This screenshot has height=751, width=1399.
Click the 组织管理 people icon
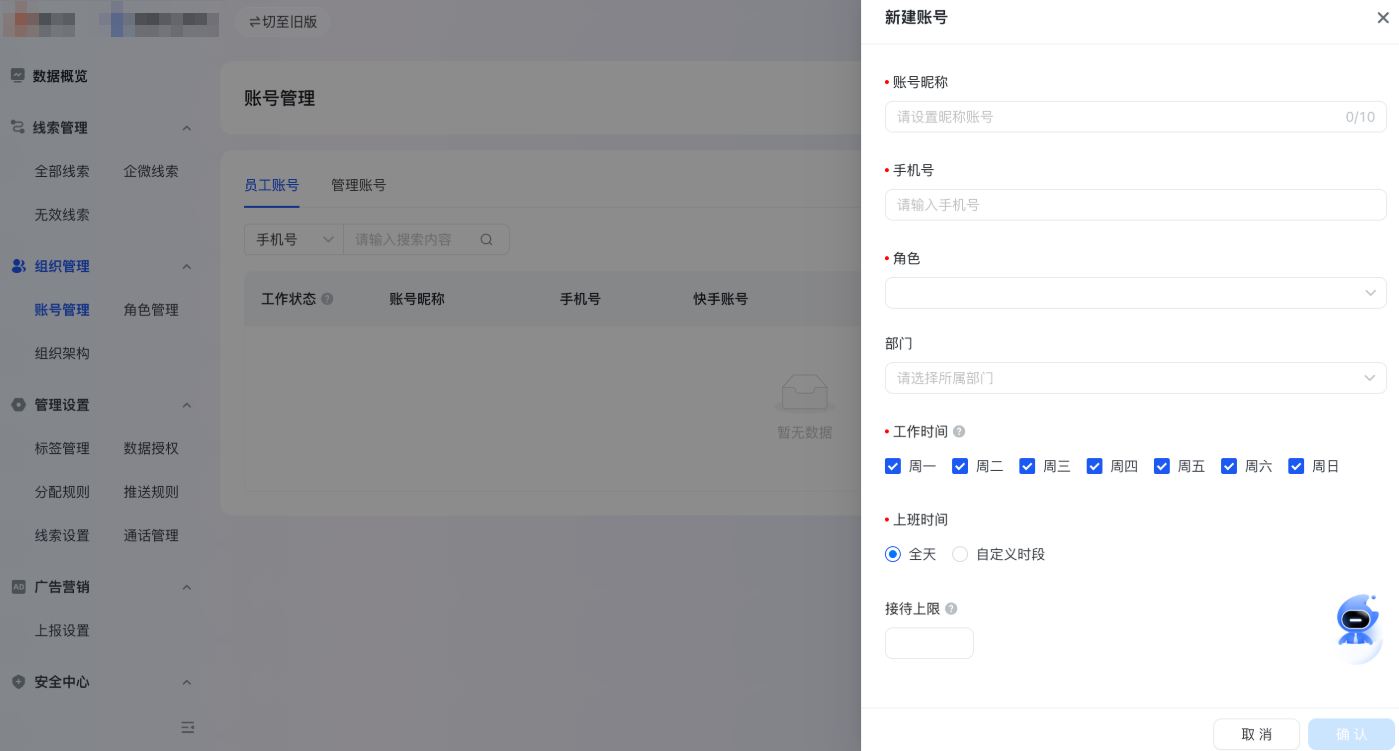16,266
